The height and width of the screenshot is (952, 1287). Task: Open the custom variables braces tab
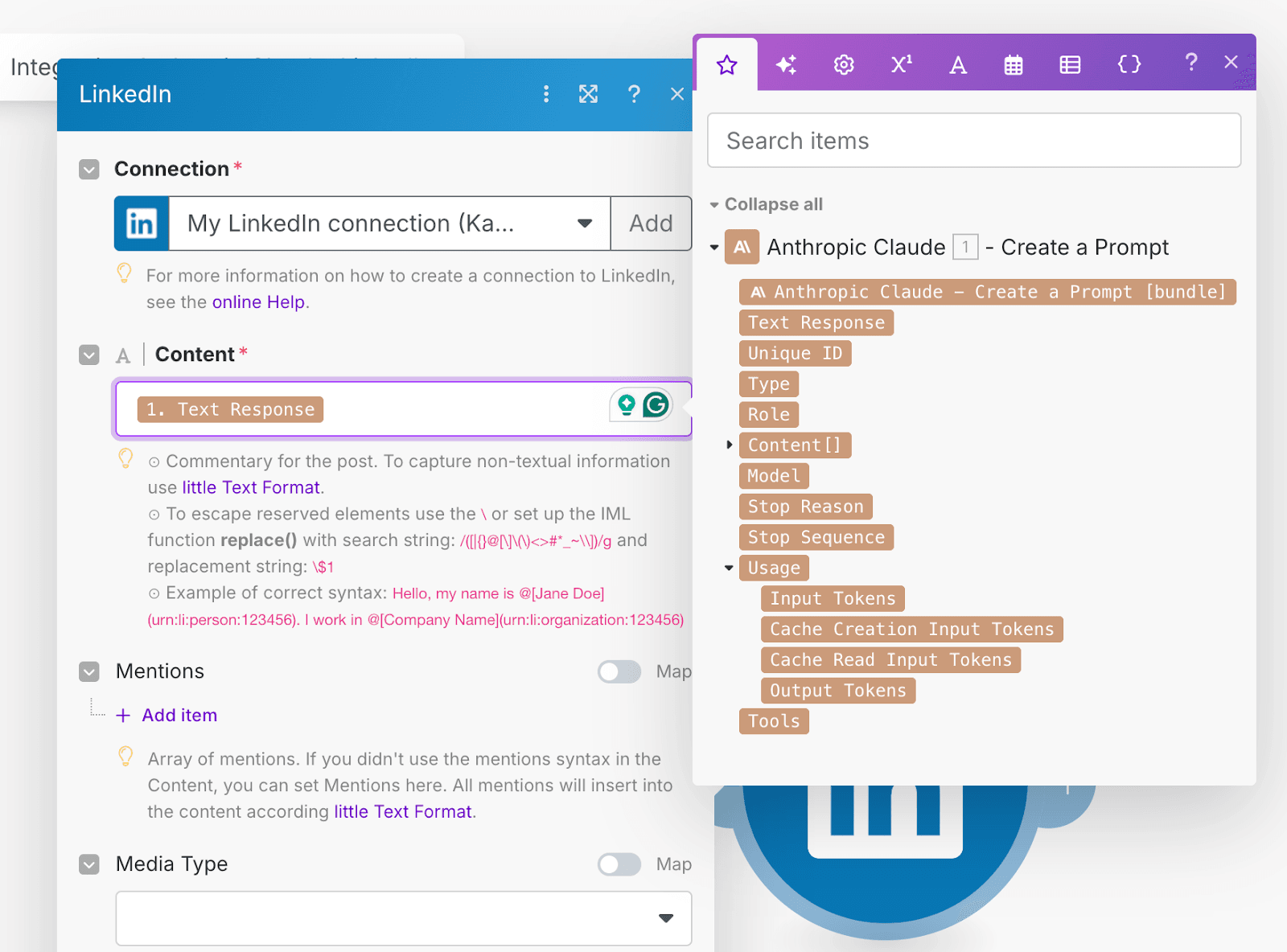point(1129,64)
